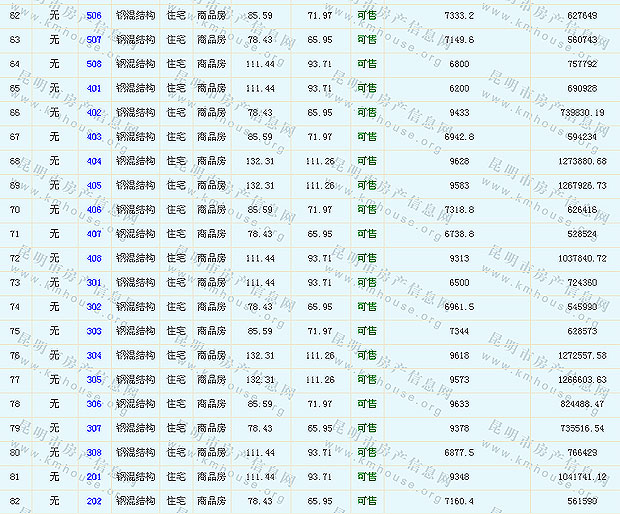Select the 308 room link

coord(94,452)
